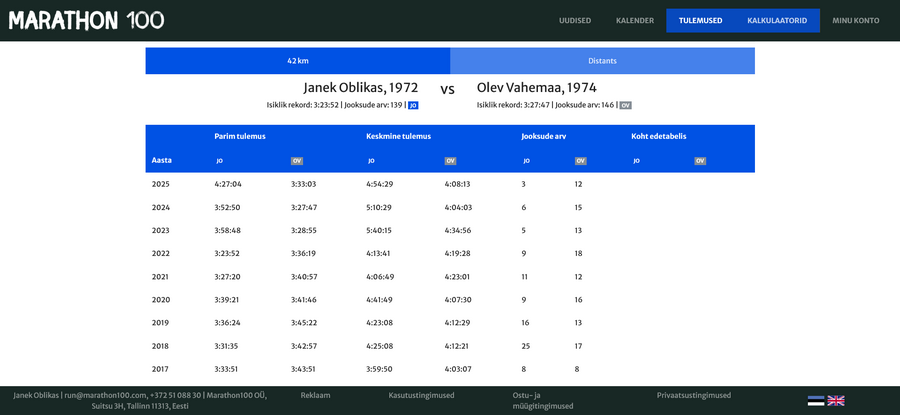Click the Marathon 100 logo
Image resolution: width=900 pixels, height=415 pixels.
pos(86,20)
